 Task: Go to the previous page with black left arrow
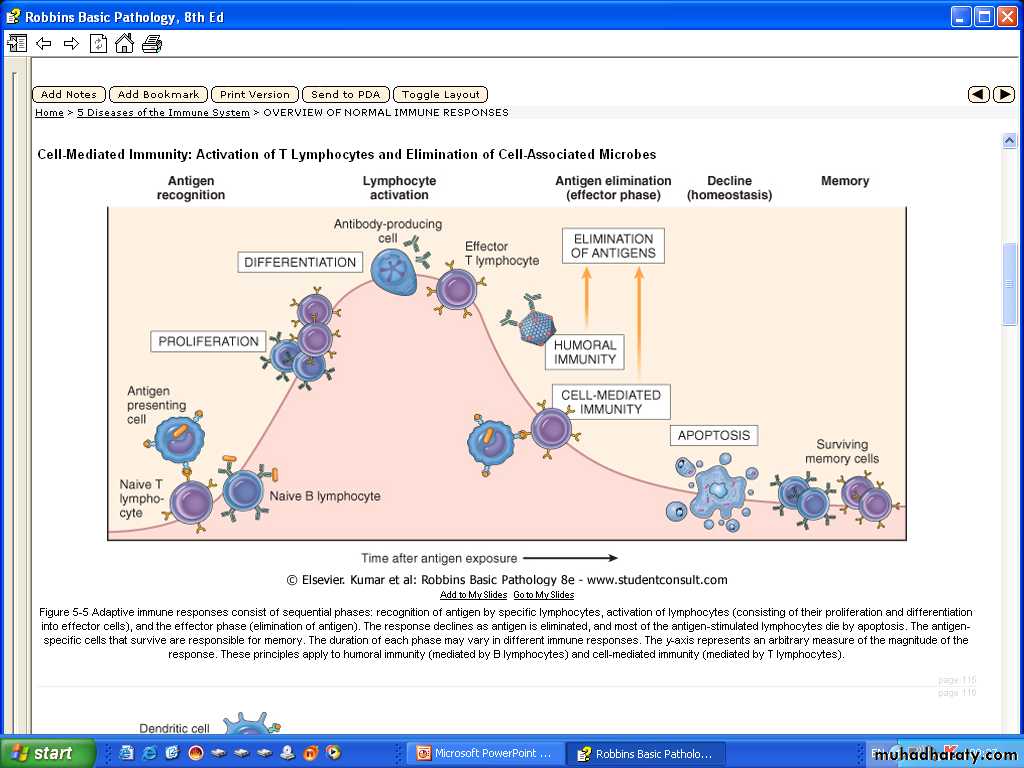[978, 94]
